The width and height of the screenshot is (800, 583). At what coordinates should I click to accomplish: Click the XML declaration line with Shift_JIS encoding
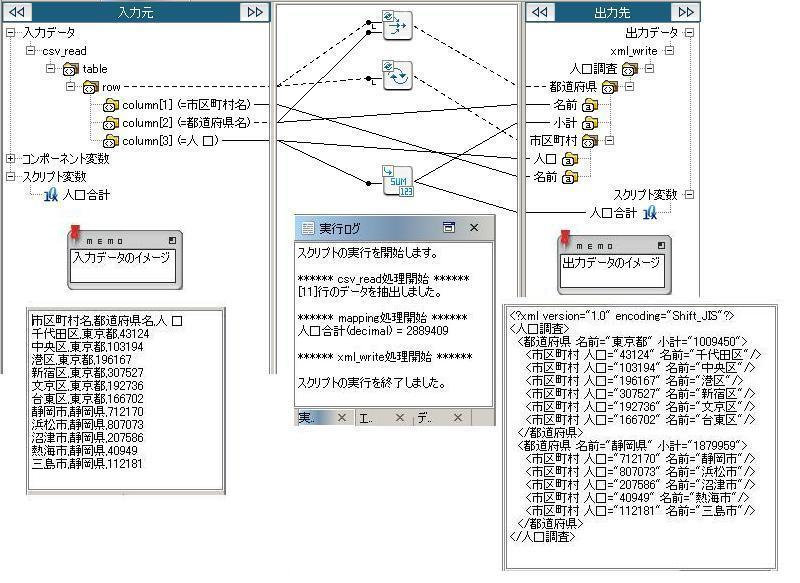point(622,316)
